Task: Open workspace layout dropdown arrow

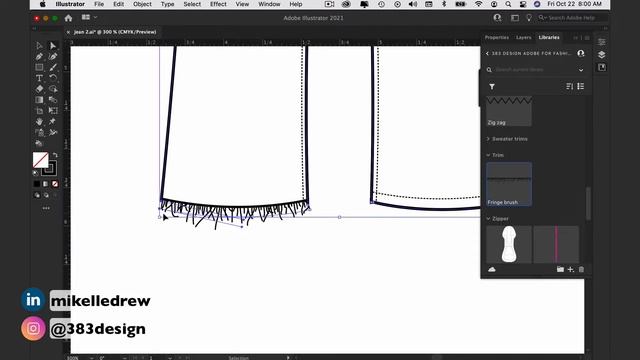Action: click(x=96, y=18)
